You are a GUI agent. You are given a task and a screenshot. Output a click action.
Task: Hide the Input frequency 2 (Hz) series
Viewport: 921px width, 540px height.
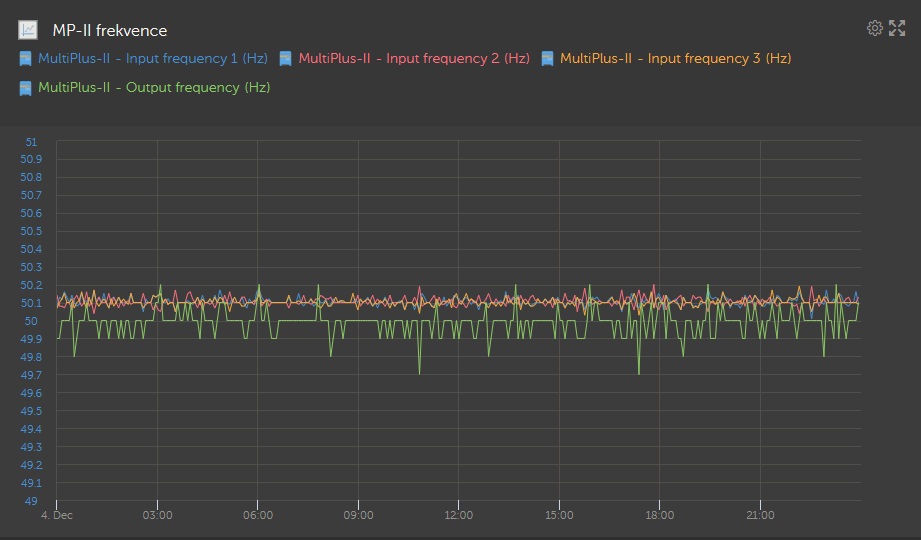[x=413, y=59]
